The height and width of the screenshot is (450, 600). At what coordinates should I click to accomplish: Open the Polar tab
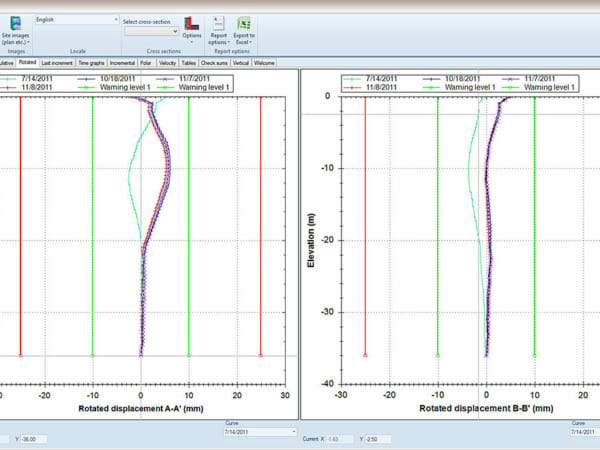[x=146, y=63]
